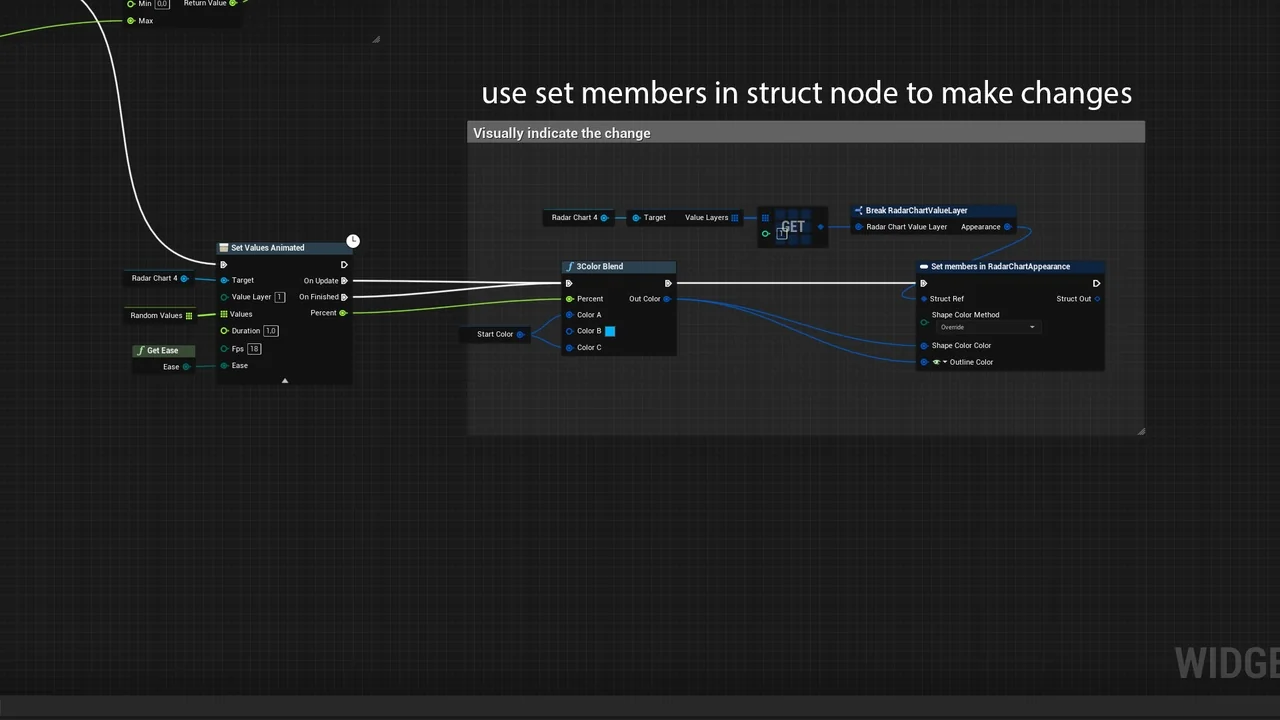Viewport: 1280px width, 720px height.
Task: Click the Set members node header icon
Action: point(924,267)
